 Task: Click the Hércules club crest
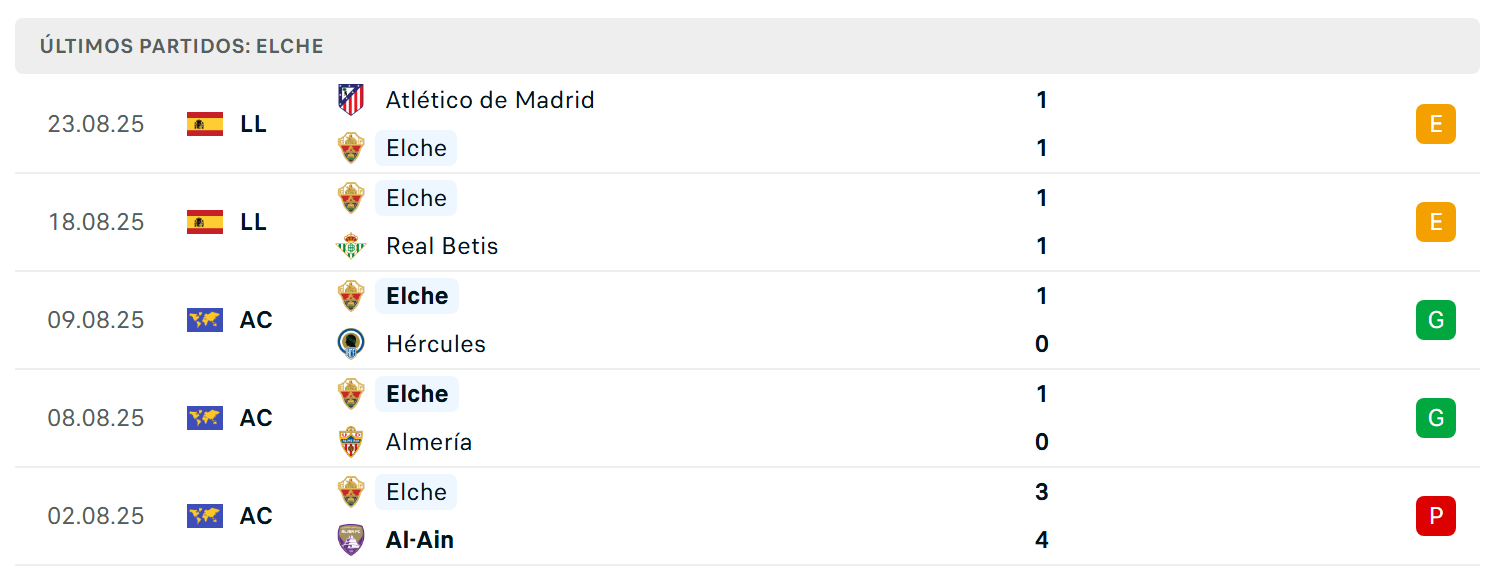point(351,344)
